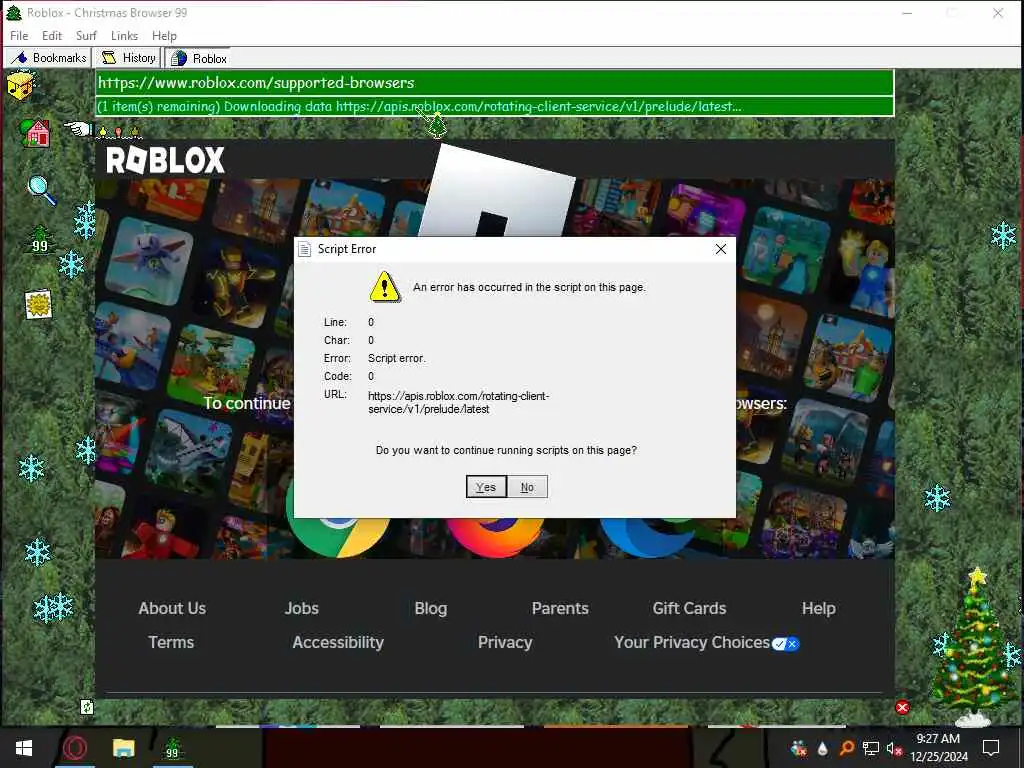Open the Edit menu
1024x768 pixels.
[52, 36]
